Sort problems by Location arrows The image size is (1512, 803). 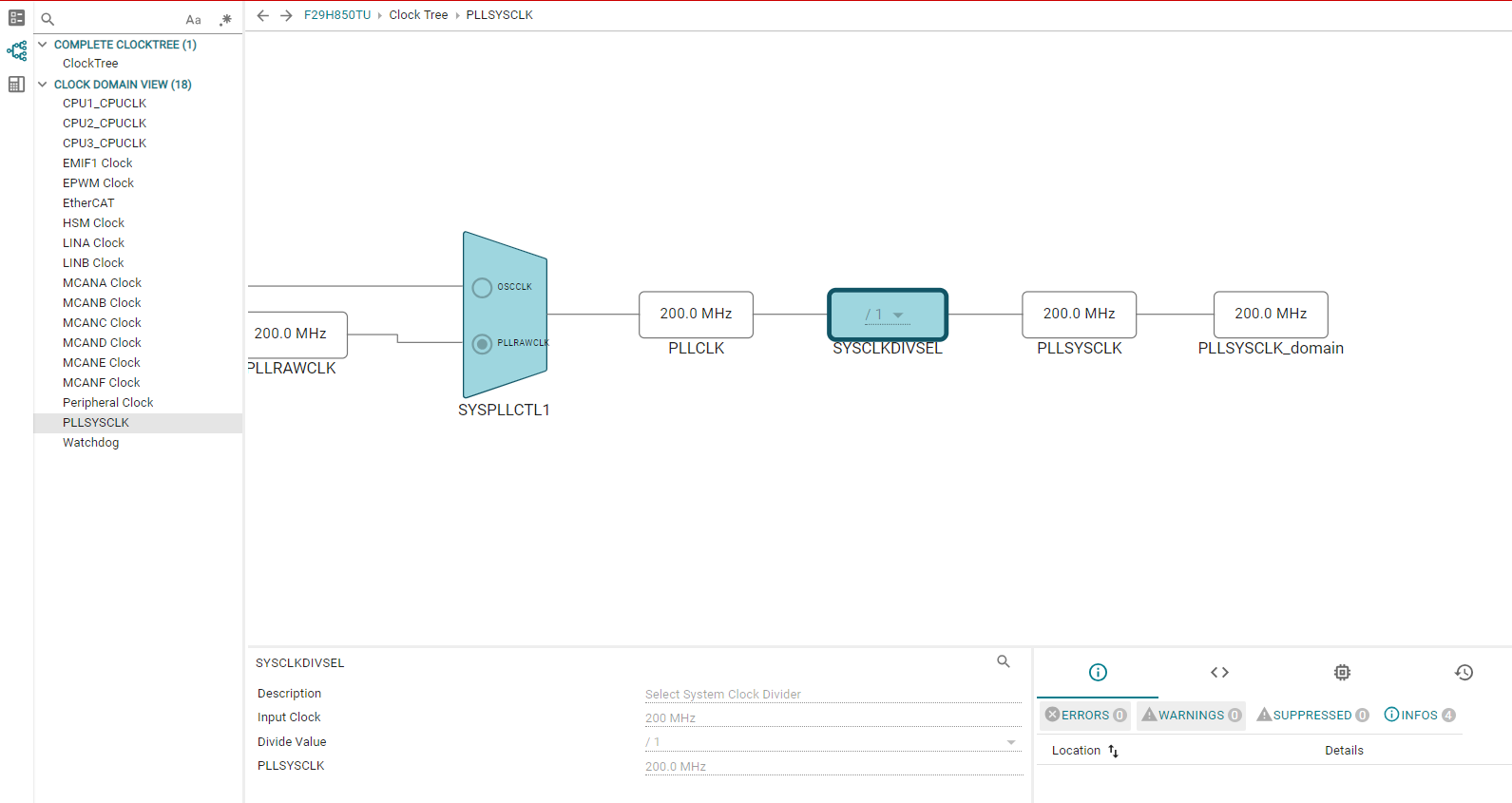pyautogui.click(x=1114, y=751)
